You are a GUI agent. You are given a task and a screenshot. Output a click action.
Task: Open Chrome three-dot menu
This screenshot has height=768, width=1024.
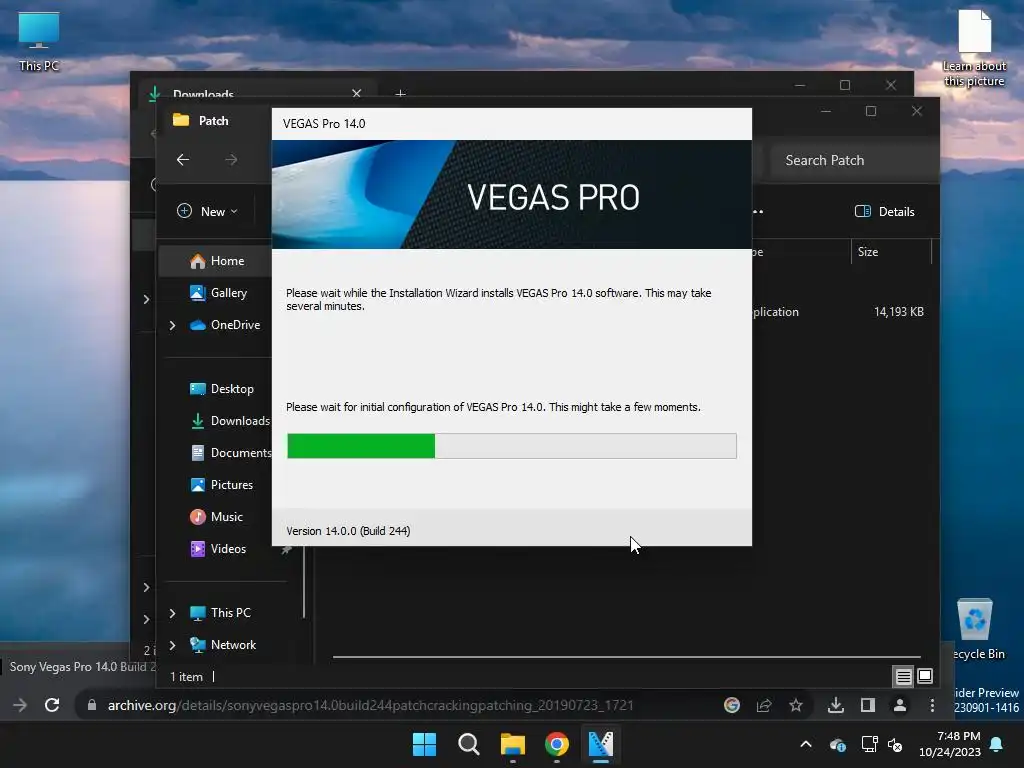pos(932,705)
